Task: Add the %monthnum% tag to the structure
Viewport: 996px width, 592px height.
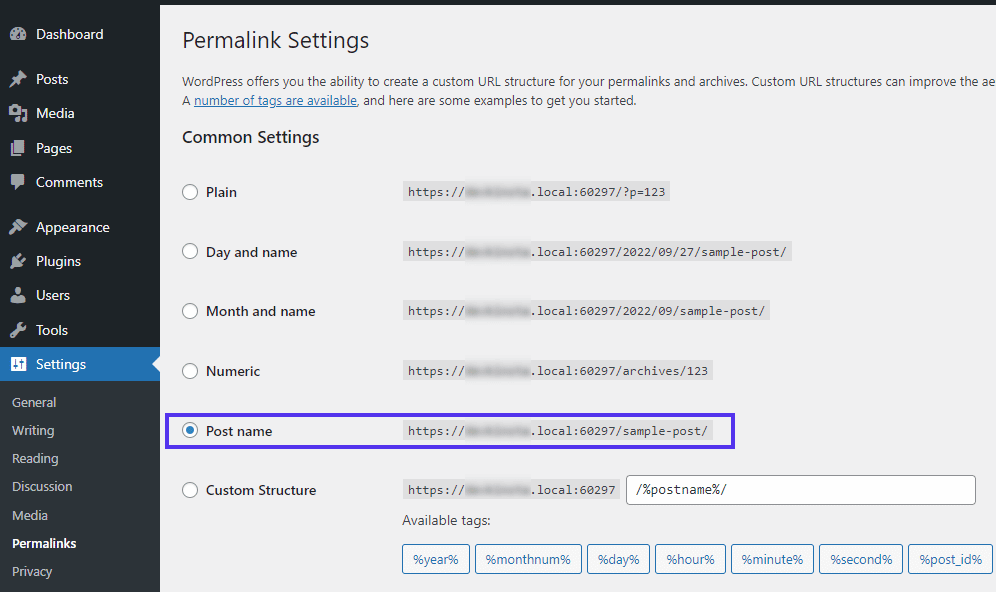Action: pos(528,559)
